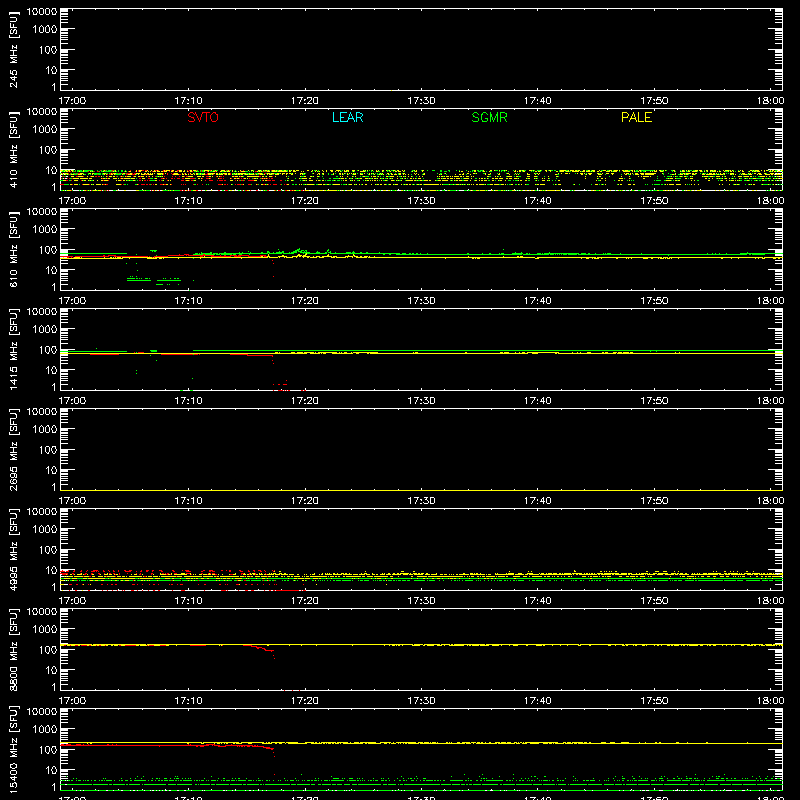Select the 15400 MHz [SFU] axis title
Image resolution: width=800 pixels, height=800 pixels.
(14, 749)
